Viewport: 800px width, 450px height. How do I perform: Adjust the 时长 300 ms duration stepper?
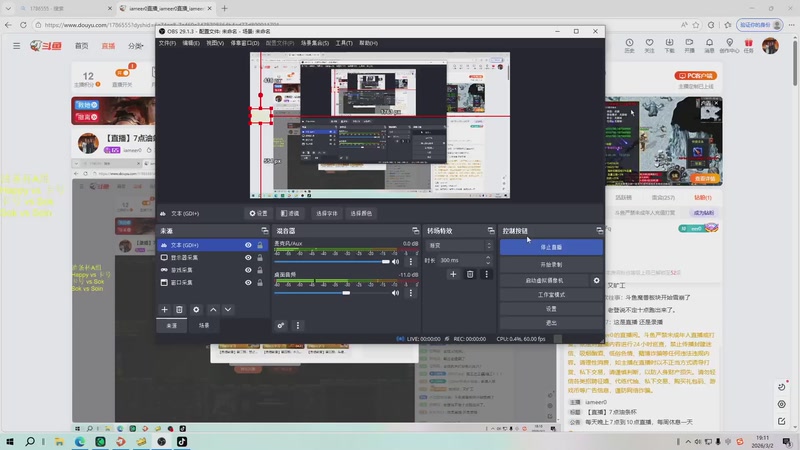pos(488,260)
